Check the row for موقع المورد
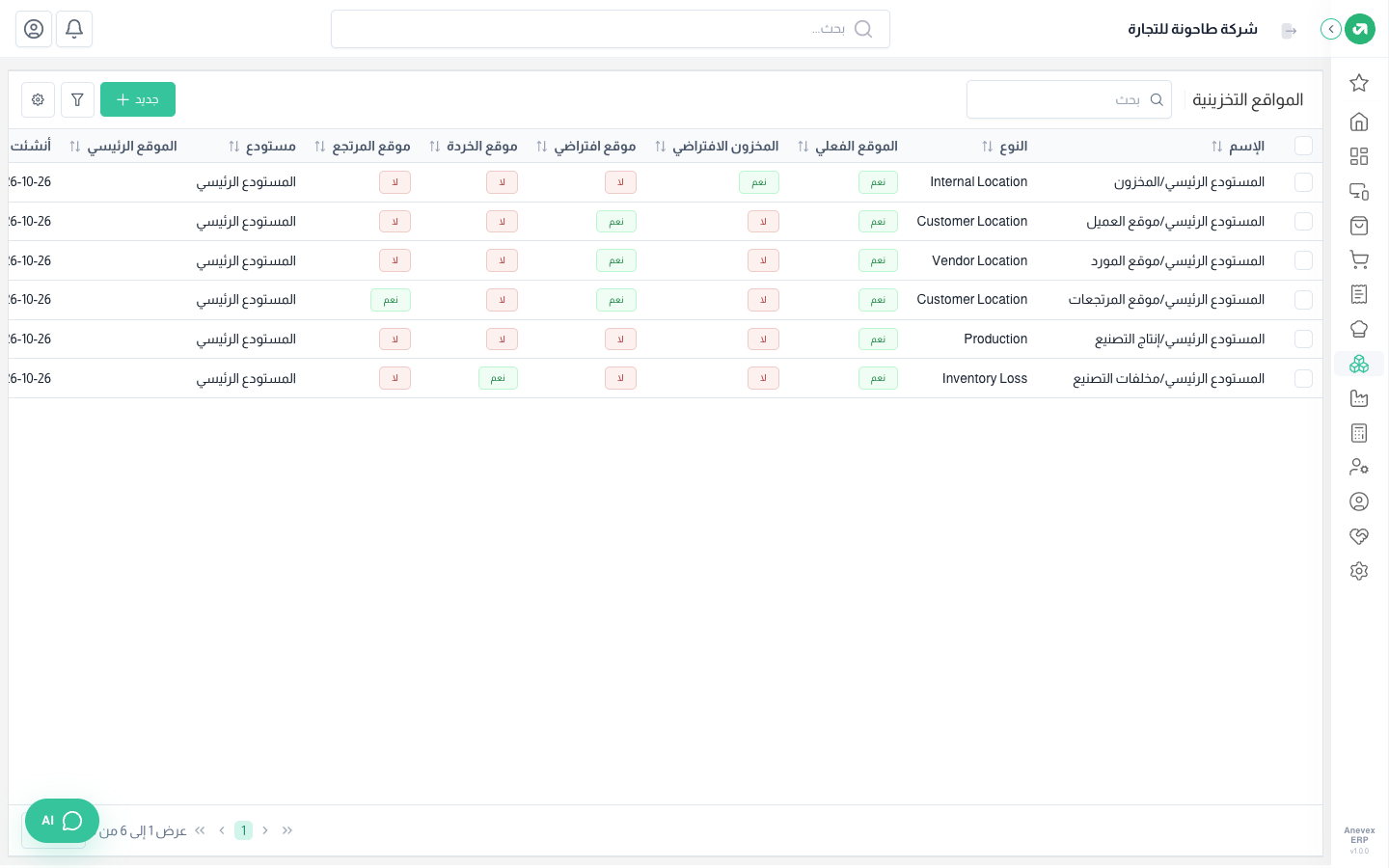1389x868 pixels. click(1303, 260)
